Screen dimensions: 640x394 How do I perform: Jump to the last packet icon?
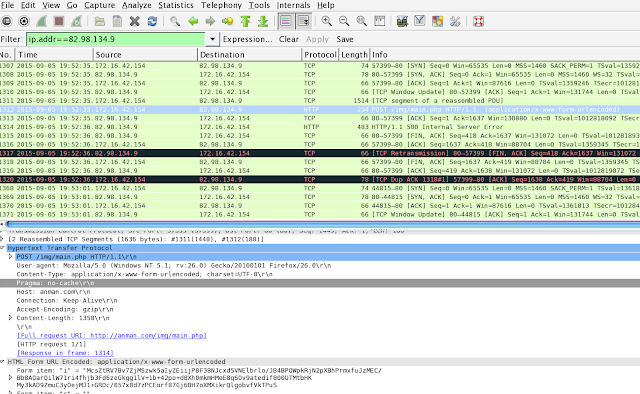(x=263, y=21)
